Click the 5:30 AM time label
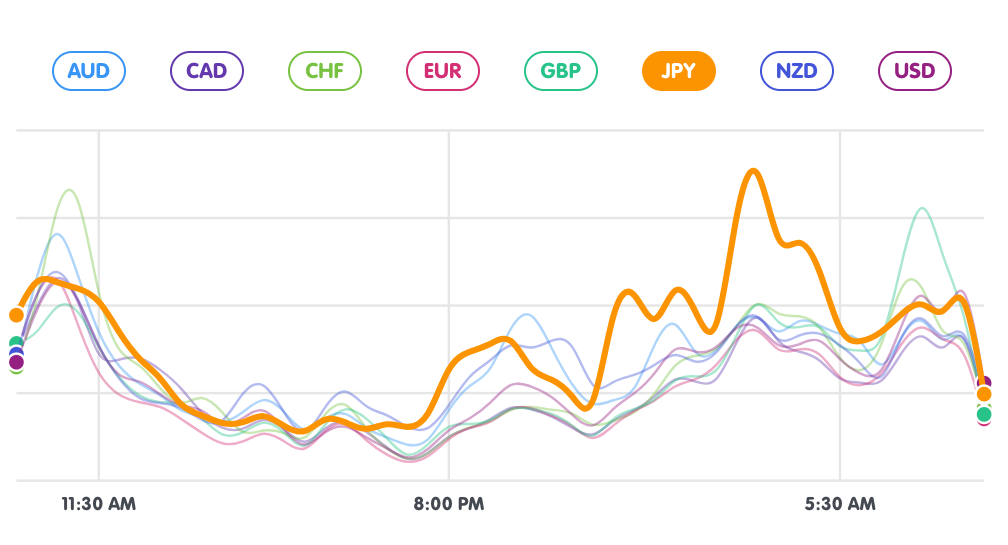 (840, 504)
